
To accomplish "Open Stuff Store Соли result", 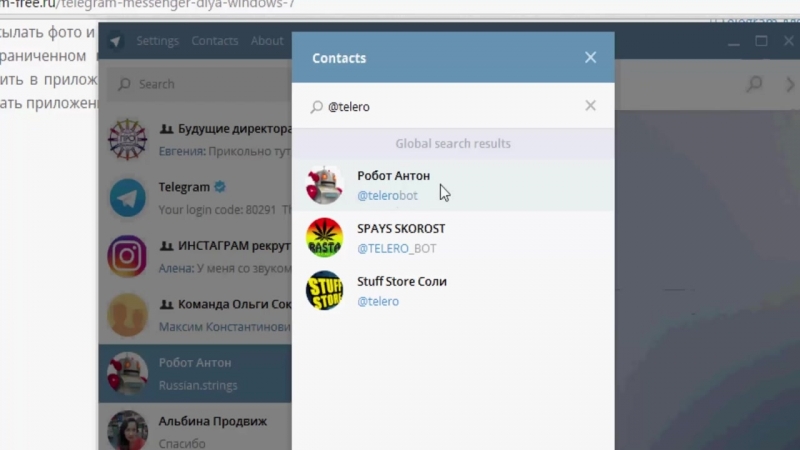I will 453,291.
